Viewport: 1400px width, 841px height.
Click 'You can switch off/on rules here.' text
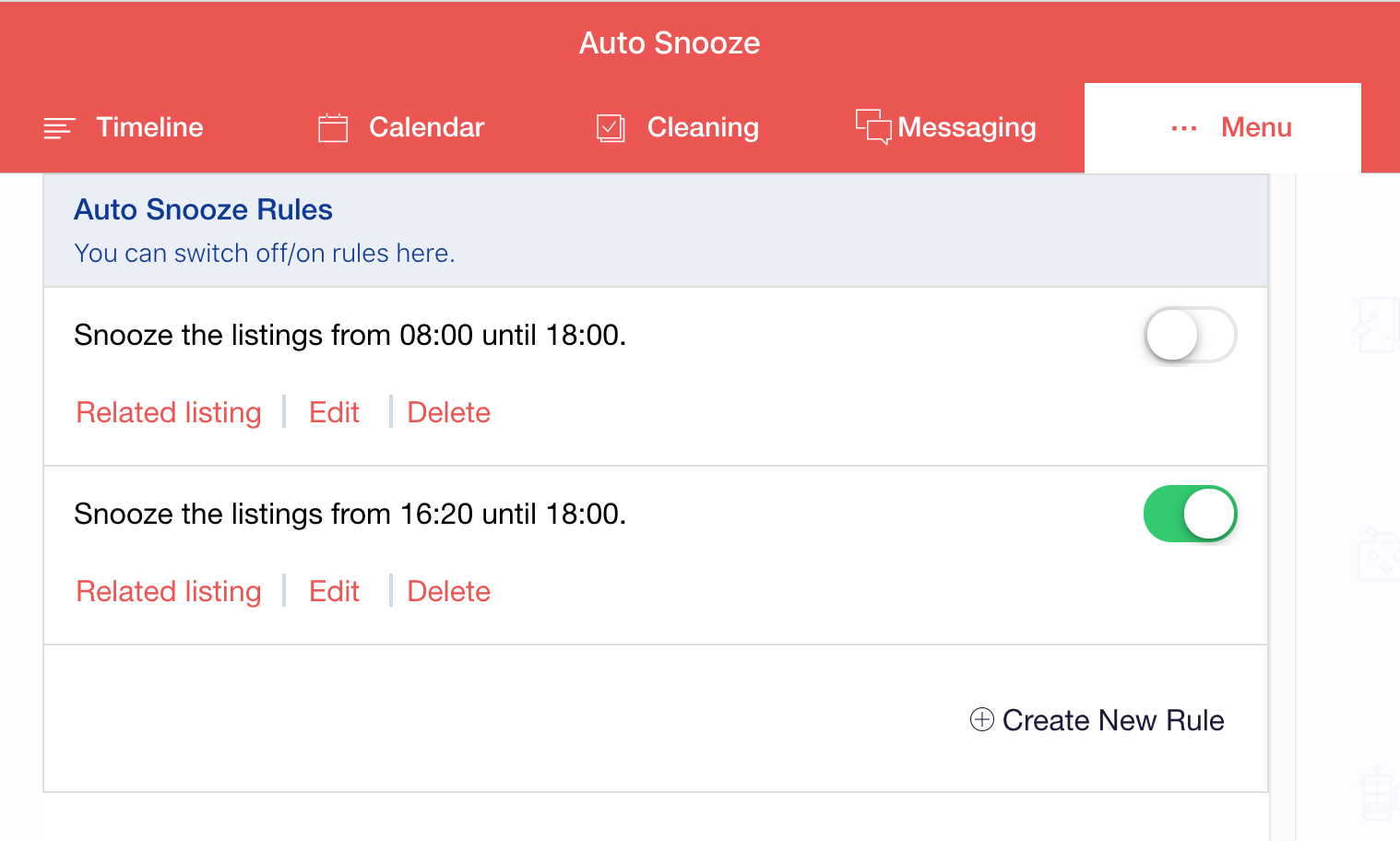click(x=265, y=253)
